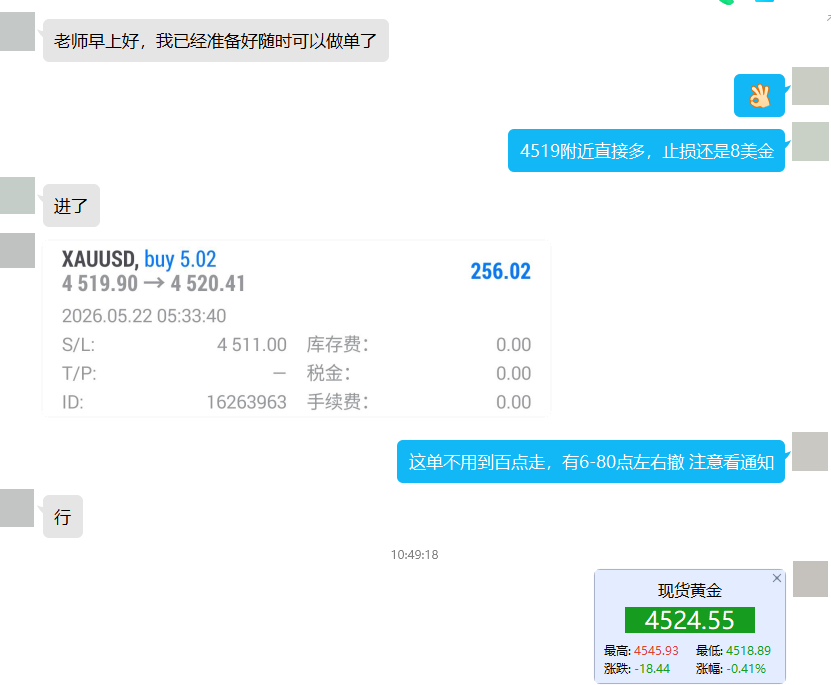
Task: Click the OK hand emoji message
Action: [x=759, y=96]
